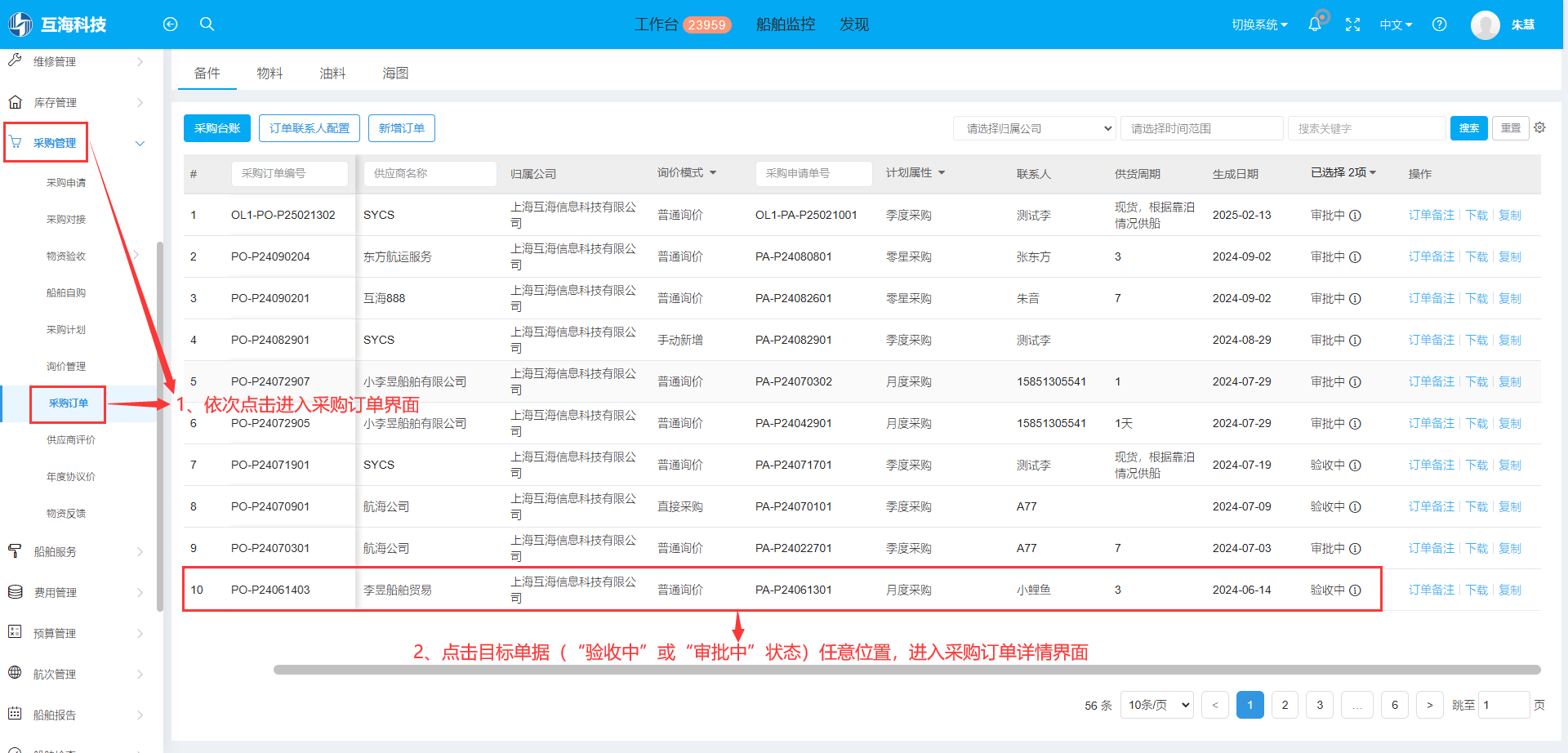Switch to the 物料 tab
Viewport: 1568px width, 753px height.
pyautogui.click(x=269, y=74)
